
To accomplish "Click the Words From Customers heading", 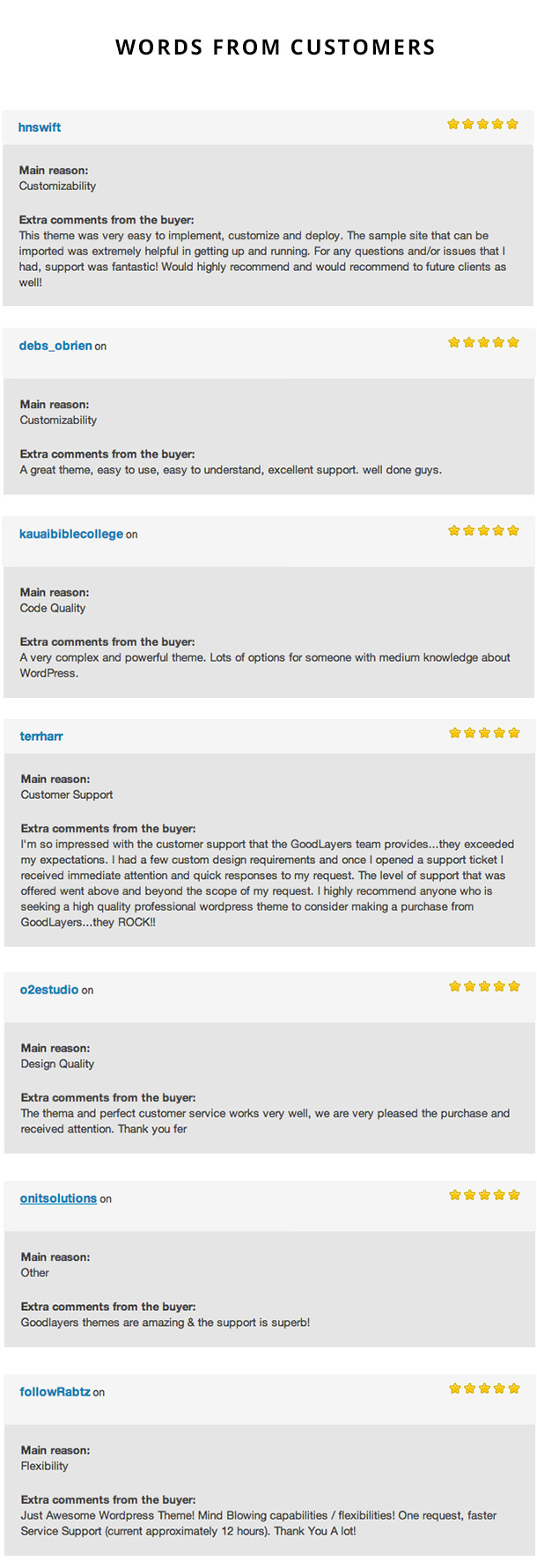I will 275,48.
